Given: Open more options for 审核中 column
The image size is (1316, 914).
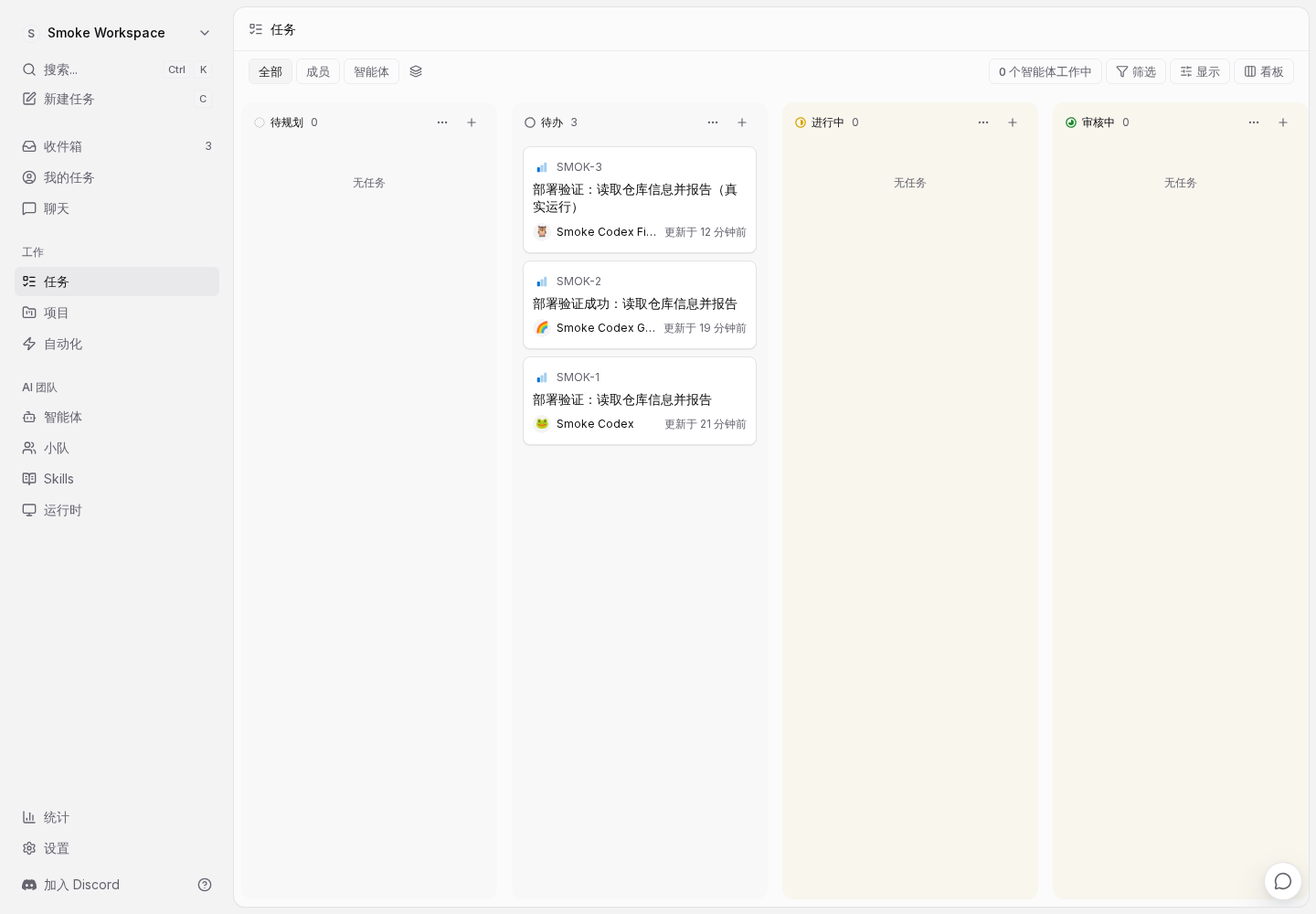Looking at the screenshot, I should [x=1254, y=122].
